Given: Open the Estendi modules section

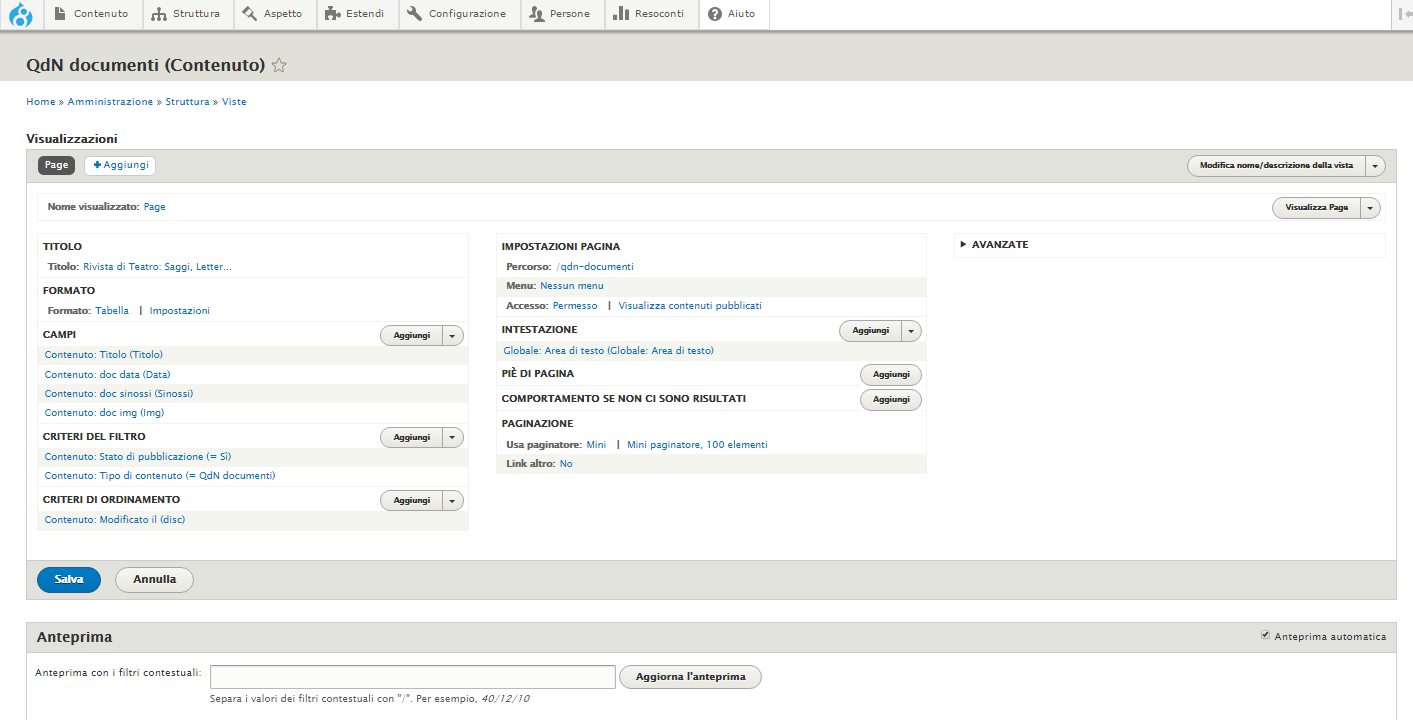Looking at the screenshot, I should pyautogui.click(x=356, y=14).
